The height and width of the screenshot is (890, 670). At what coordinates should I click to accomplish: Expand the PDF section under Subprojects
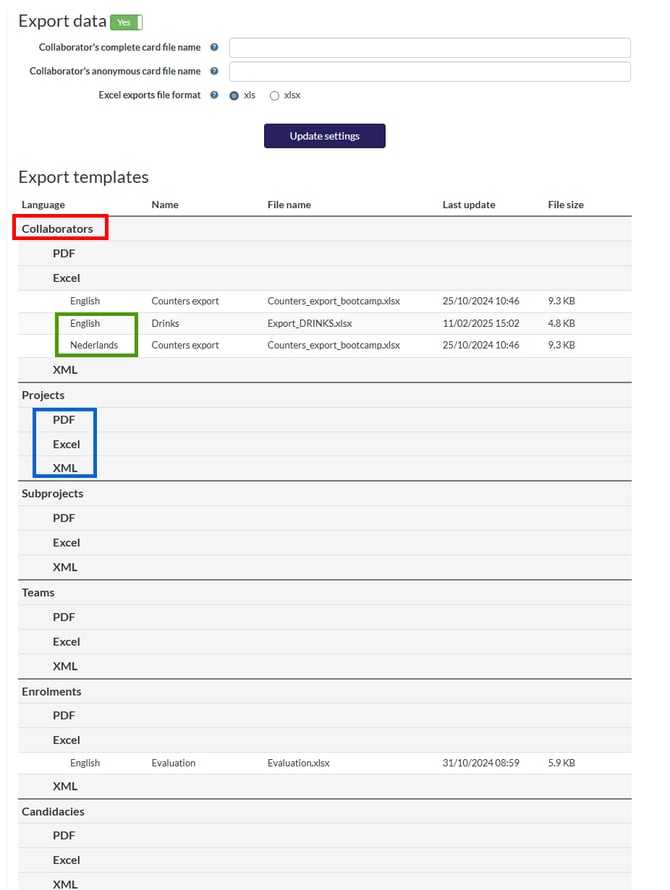click(64, 518)
